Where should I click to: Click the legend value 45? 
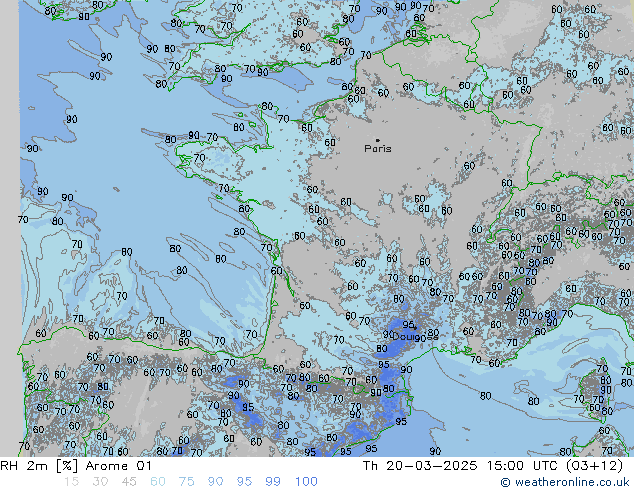pyautogui.click(x=129, y=482)
